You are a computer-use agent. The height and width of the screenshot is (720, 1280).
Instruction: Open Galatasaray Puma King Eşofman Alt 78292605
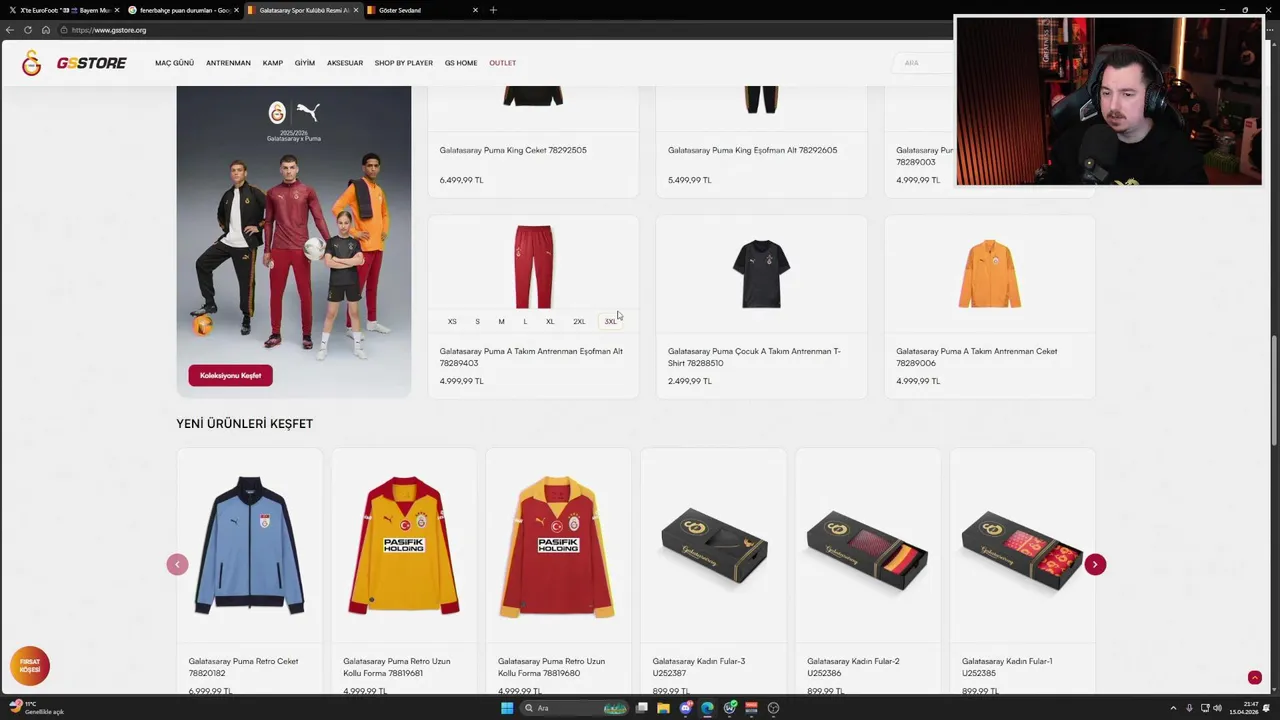click(752, 150)
